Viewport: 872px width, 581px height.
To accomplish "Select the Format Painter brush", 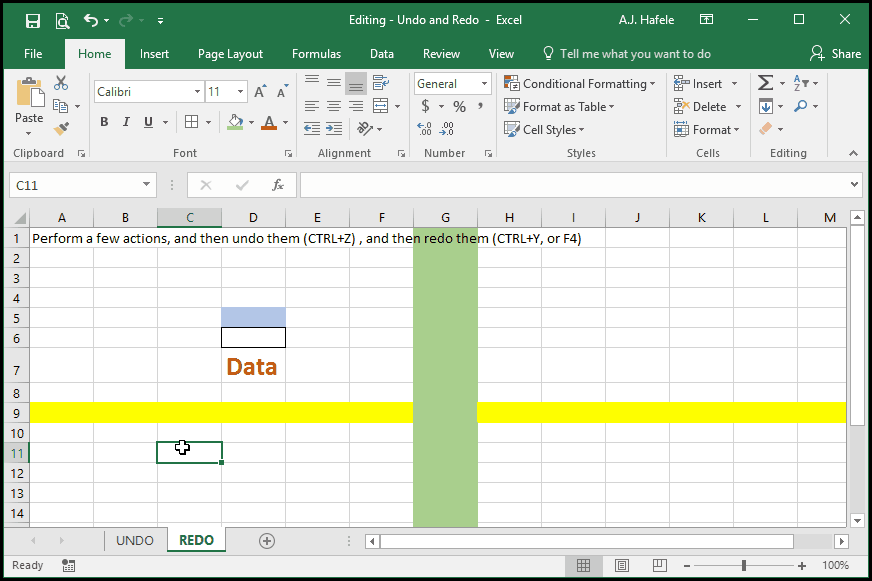I will point(61,128).
